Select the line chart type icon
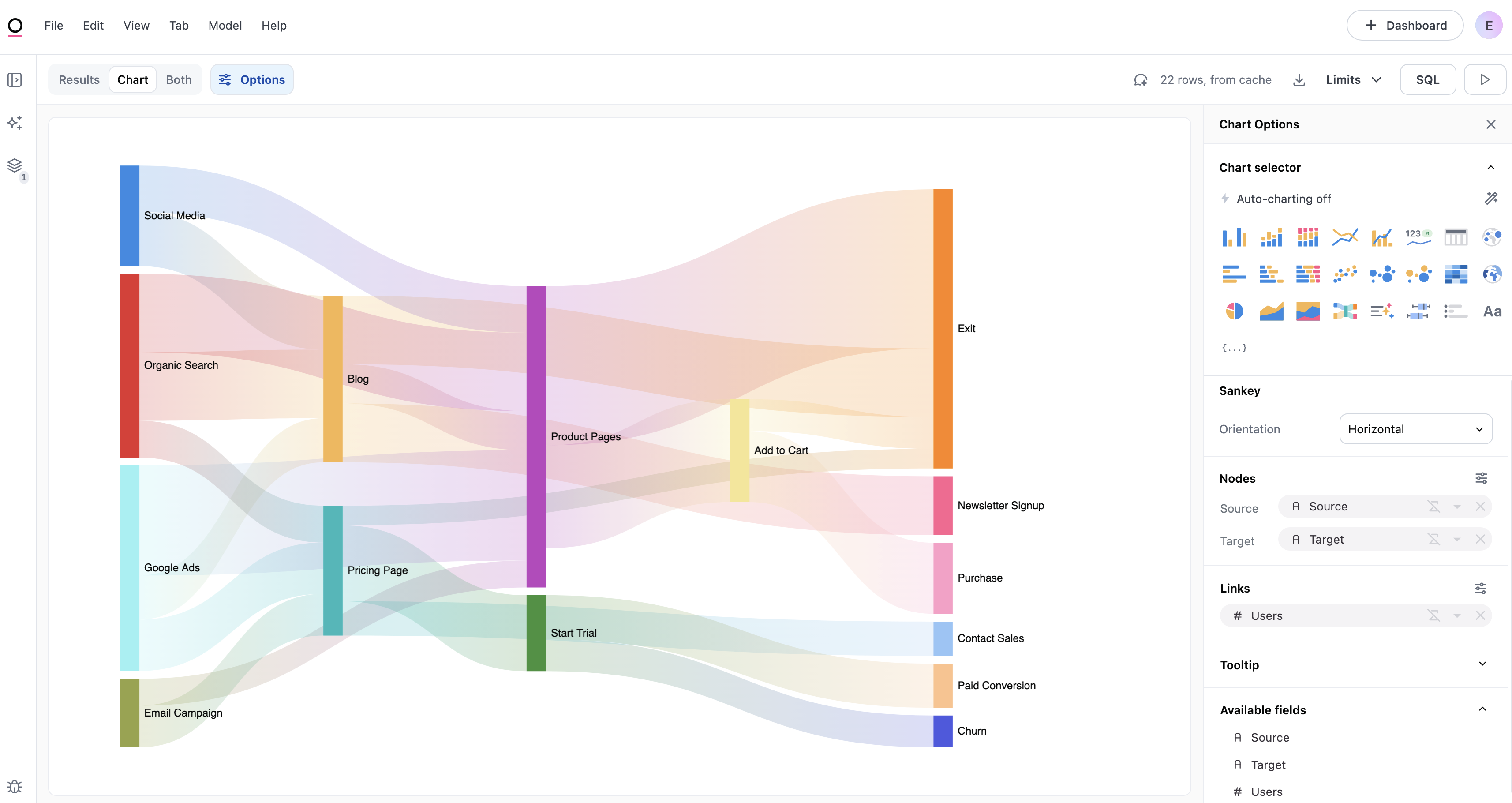Image resolution: width=1512 pixels, height=803 pixels. pos(1344,236)
